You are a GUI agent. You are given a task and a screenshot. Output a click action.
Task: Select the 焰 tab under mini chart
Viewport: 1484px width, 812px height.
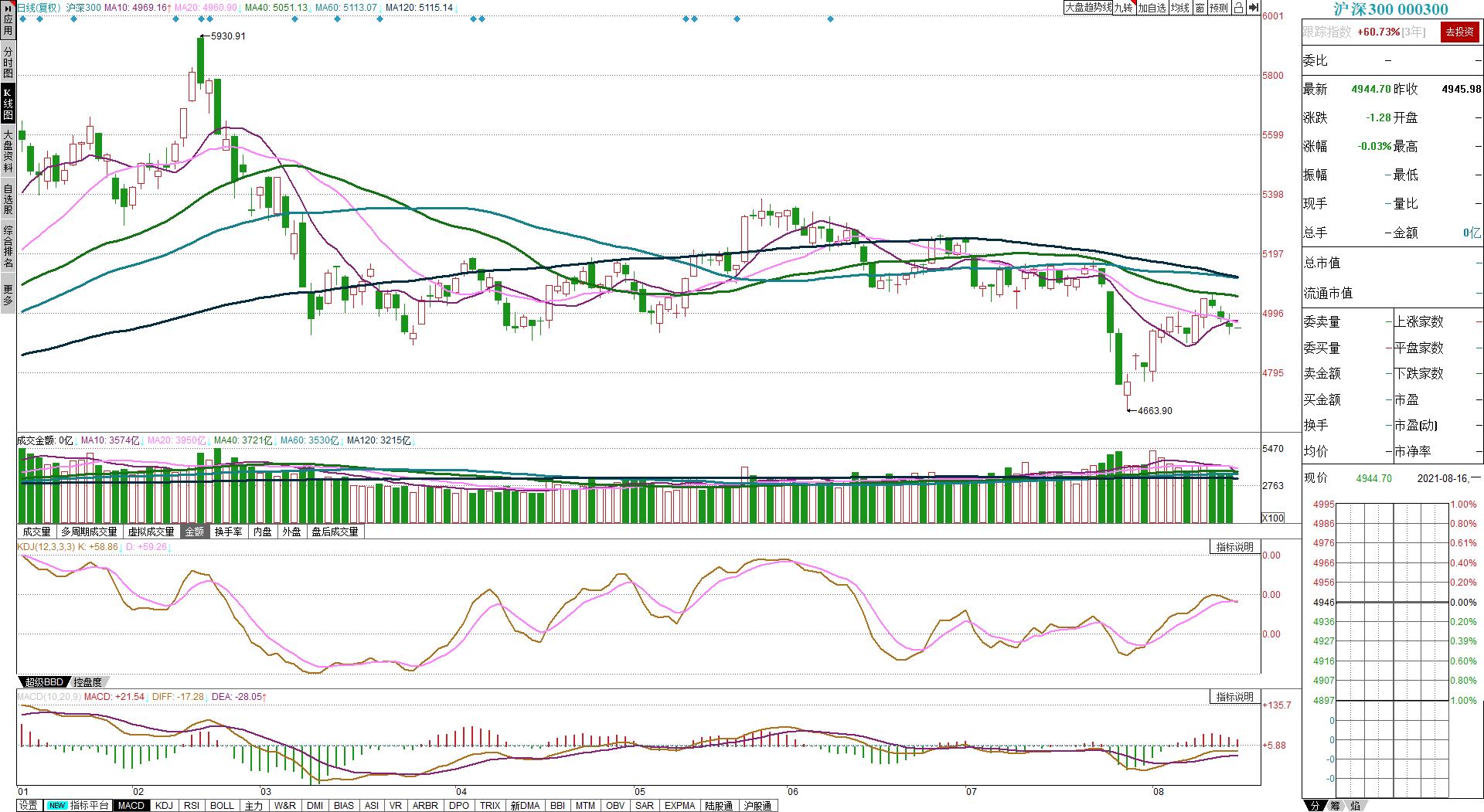[x=1355, y=806]
